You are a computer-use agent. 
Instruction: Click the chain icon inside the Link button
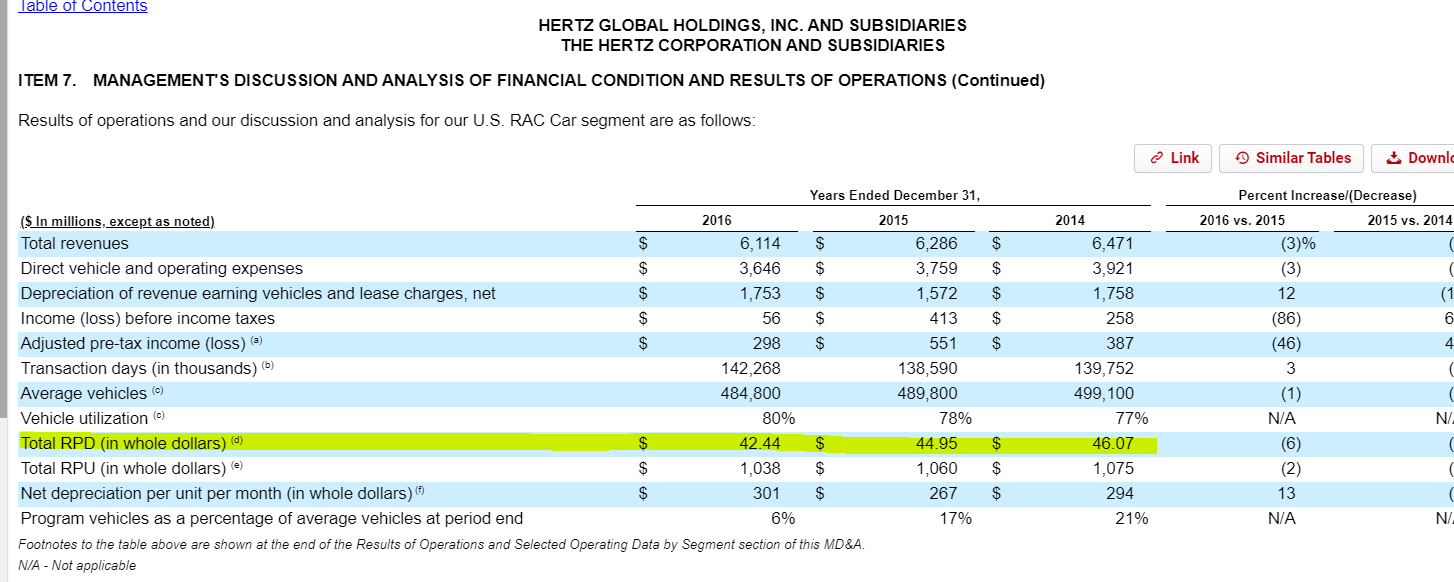pos(1156,158)
